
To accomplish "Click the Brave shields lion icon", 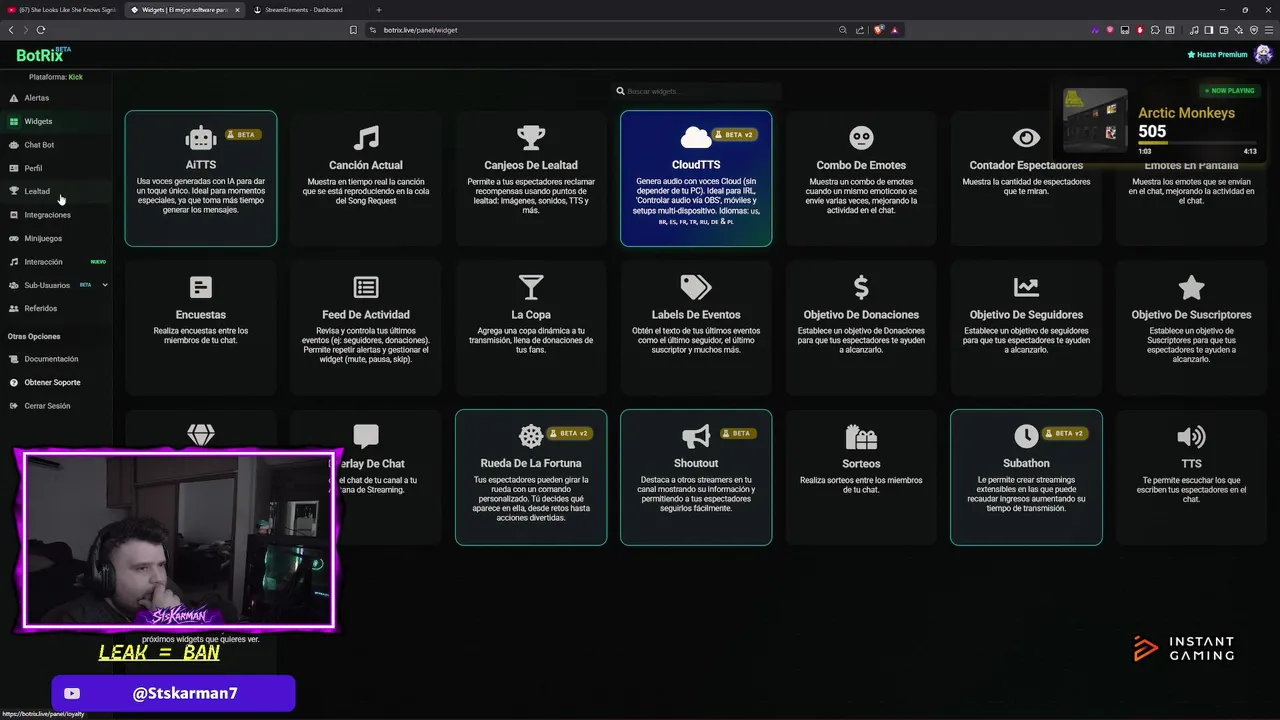I will click(x=880, y=30).
